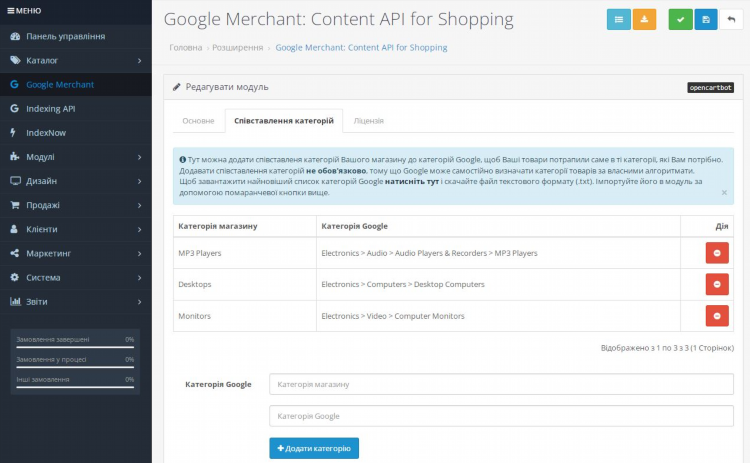Click the Замовлення у процесі progress bar
This screenshot has width=750, height=463.
pyautogui.click(x=75, y=367)
